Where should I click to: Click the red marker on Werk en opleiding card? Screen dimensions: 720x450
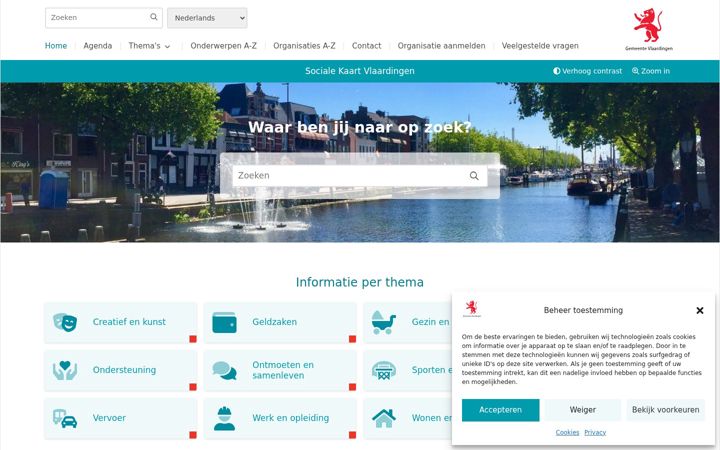352,435
